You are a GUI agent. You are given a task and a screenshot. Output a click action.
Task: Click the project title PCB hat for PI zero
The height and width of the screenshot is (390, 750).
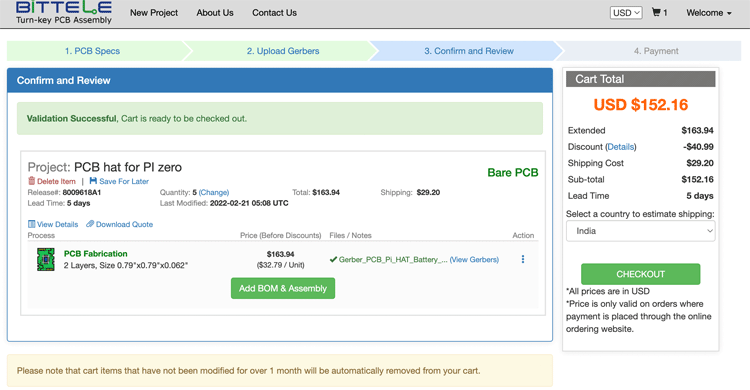pos(128,167)
